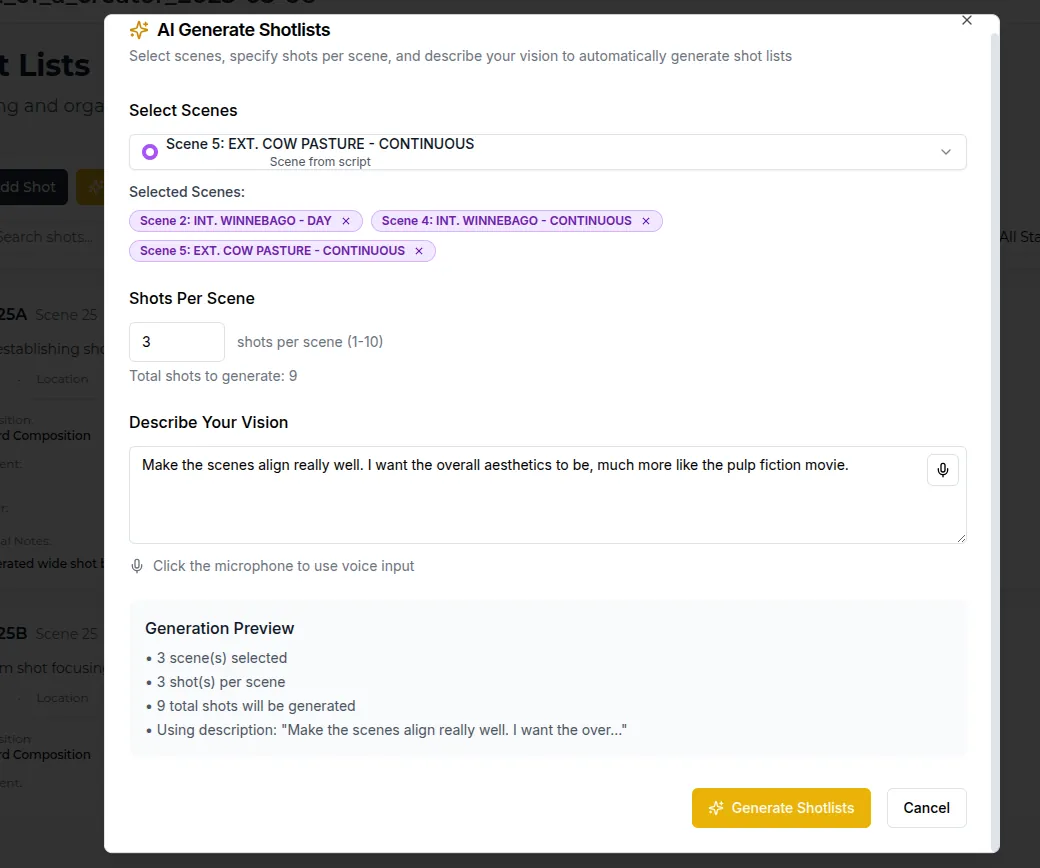Image resolution: width=1040 pixels, height=868 pixels.
Task: Remove Scene 5: EXT. COW PASTURE chip
Action: point(419,251)
